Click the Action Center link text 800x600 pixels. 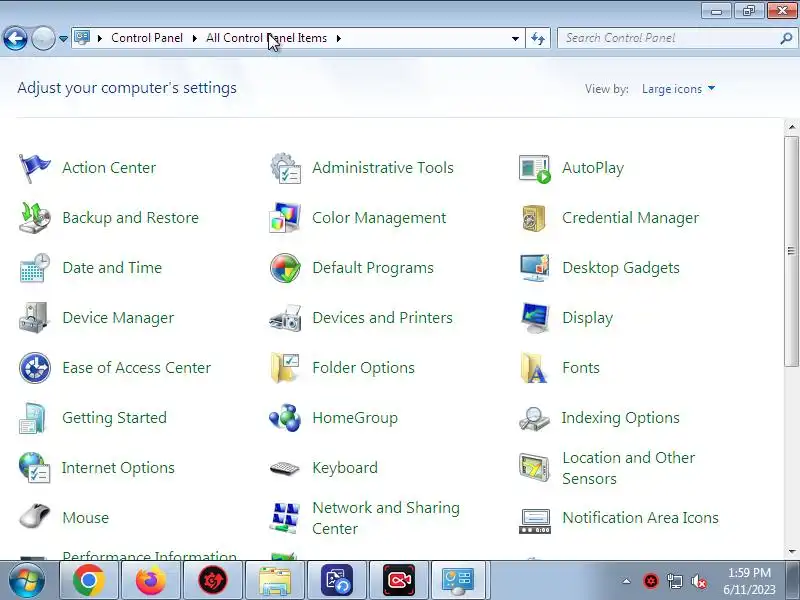coord(109,168)
